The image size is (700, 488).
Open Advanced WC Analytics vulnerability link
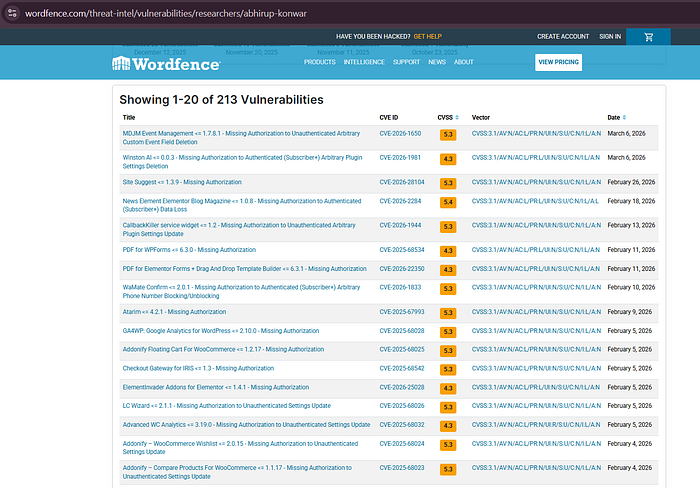pyautogui.click(x=246, y=425)
